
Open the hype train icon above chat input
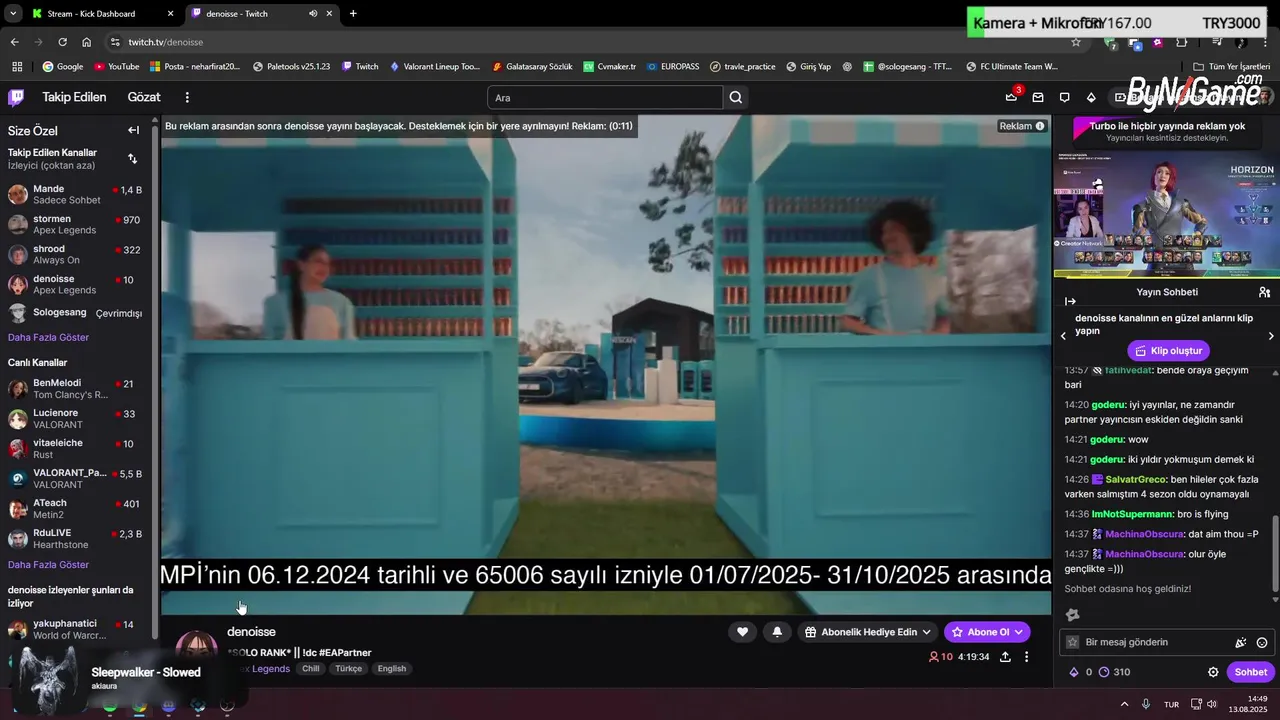[1073, 615]
